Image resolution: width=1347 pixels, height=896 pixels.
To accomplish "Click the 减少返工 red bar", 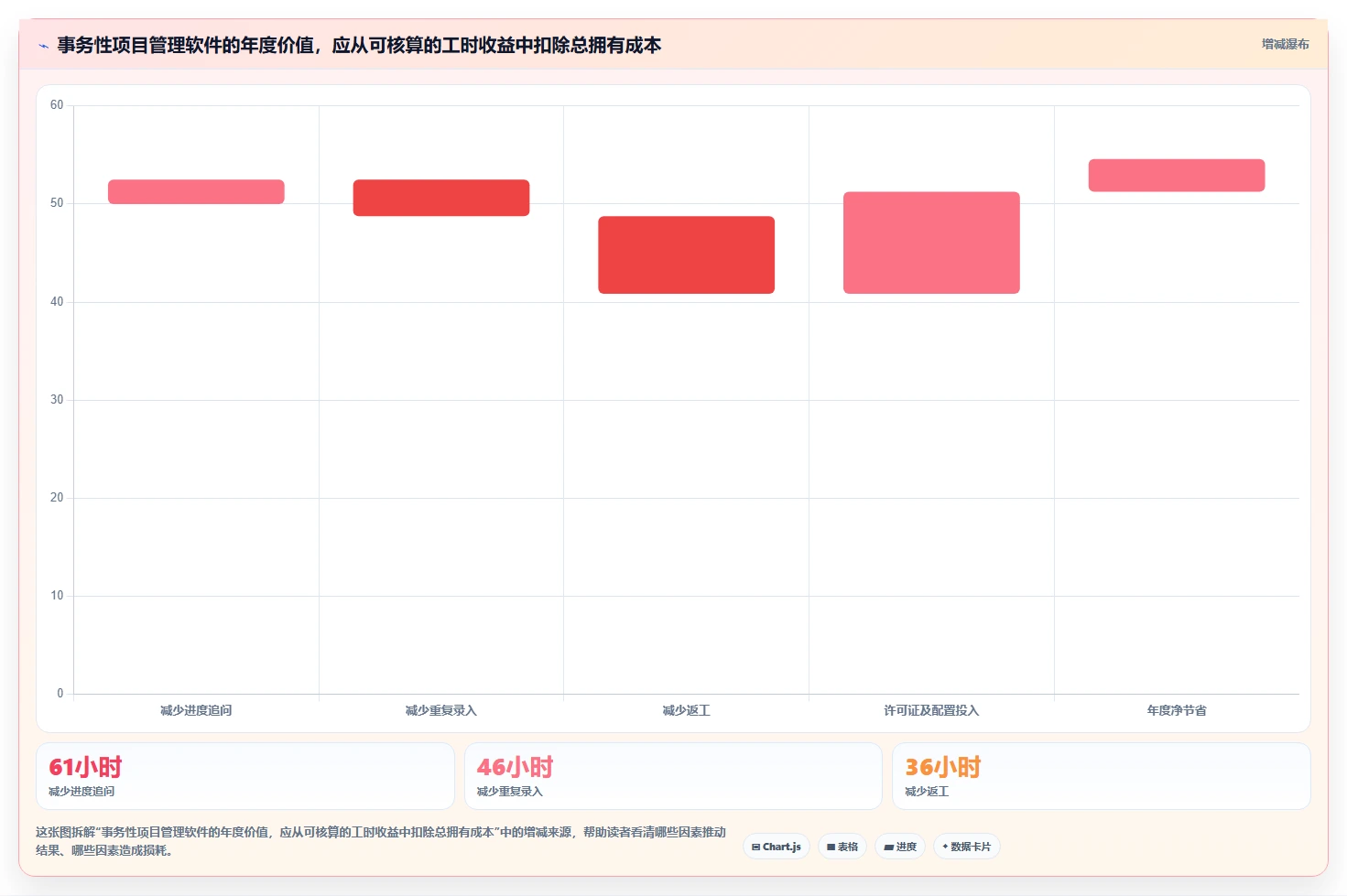I will pos(687,254).
